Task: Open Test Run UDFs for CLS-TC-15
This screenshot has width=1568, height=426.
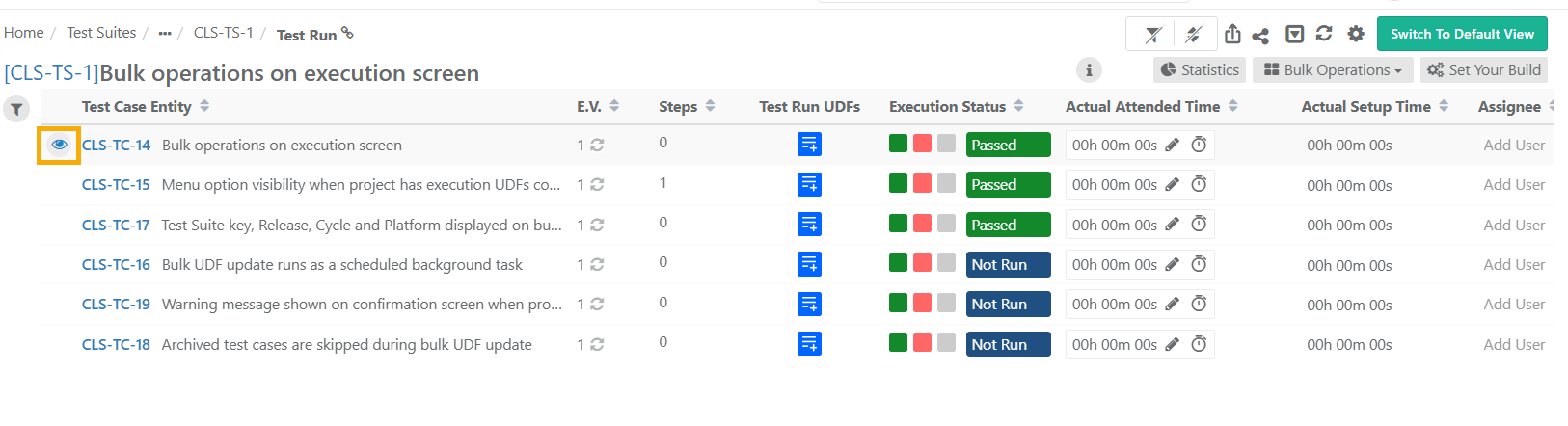Action: (x=809, y=184)
